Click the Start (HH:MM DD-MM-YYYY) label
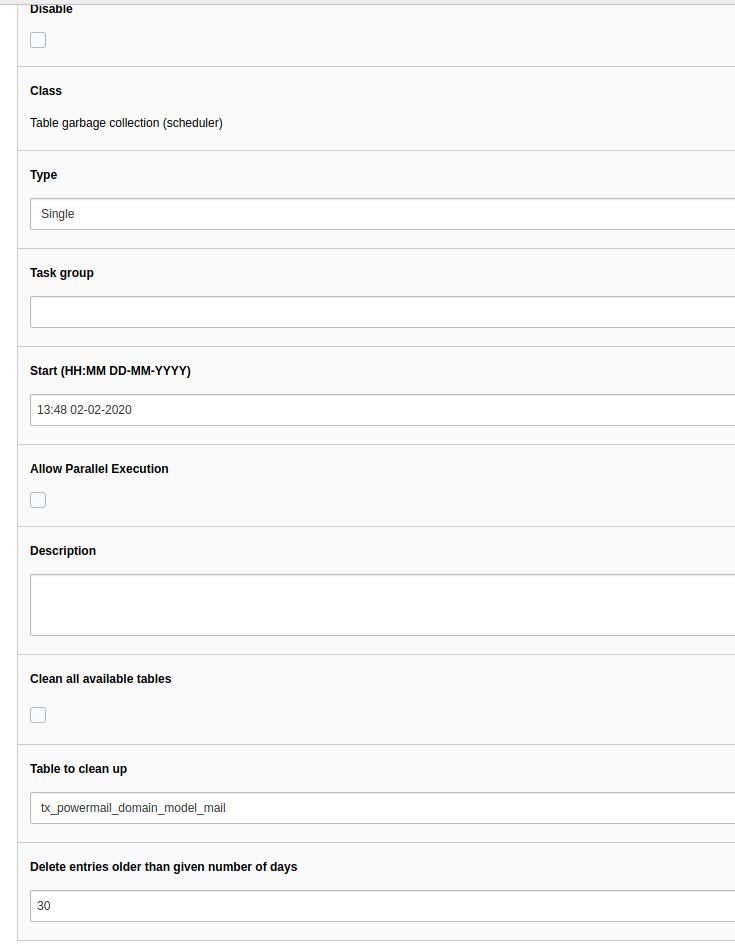This screenshot has height=950, width=735. coord(110,370)
